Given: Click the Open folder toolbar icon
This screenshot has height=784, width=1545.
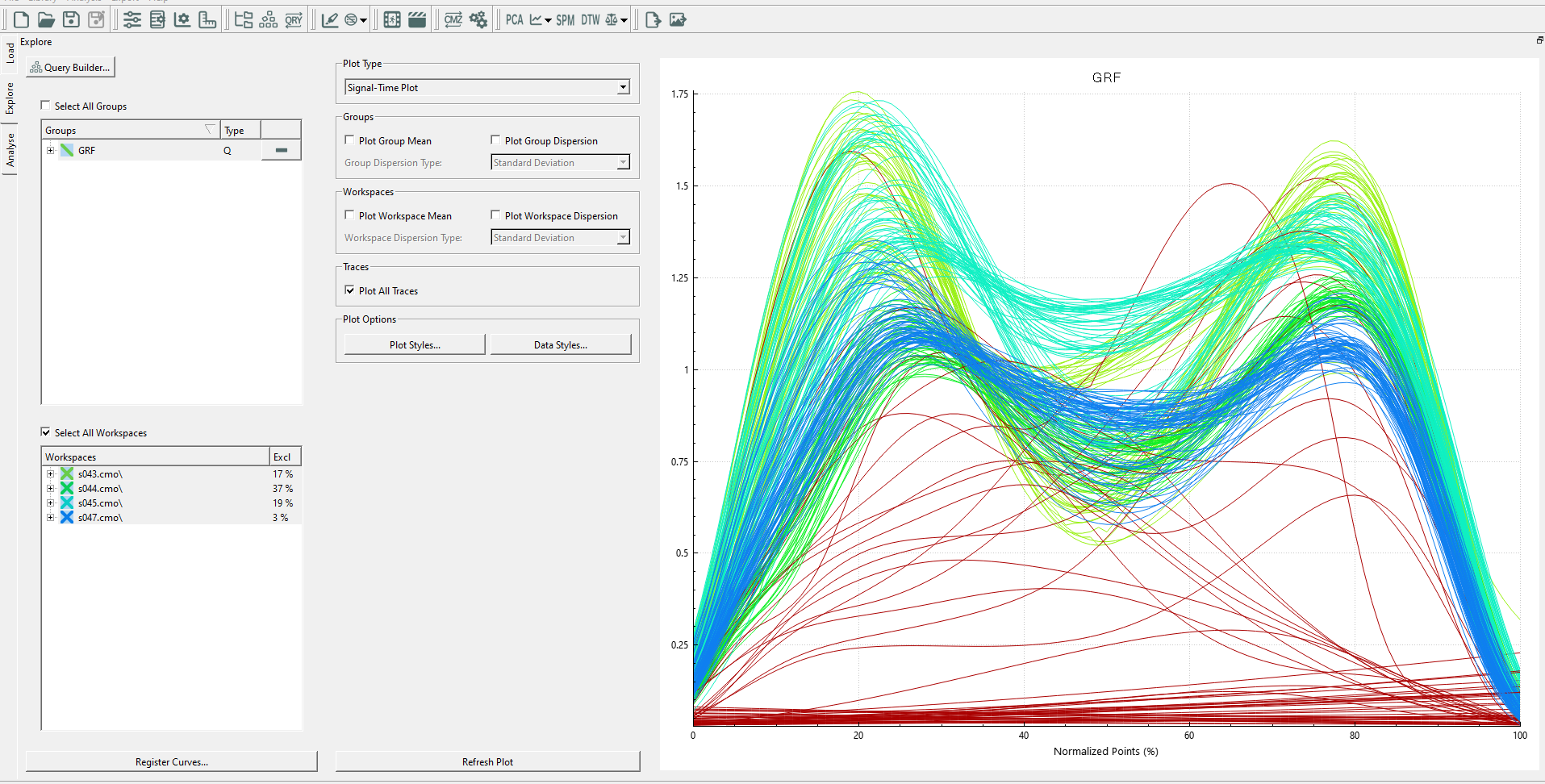Looking at the screenshot, I should pyautogui.click(x=46, y=19).
